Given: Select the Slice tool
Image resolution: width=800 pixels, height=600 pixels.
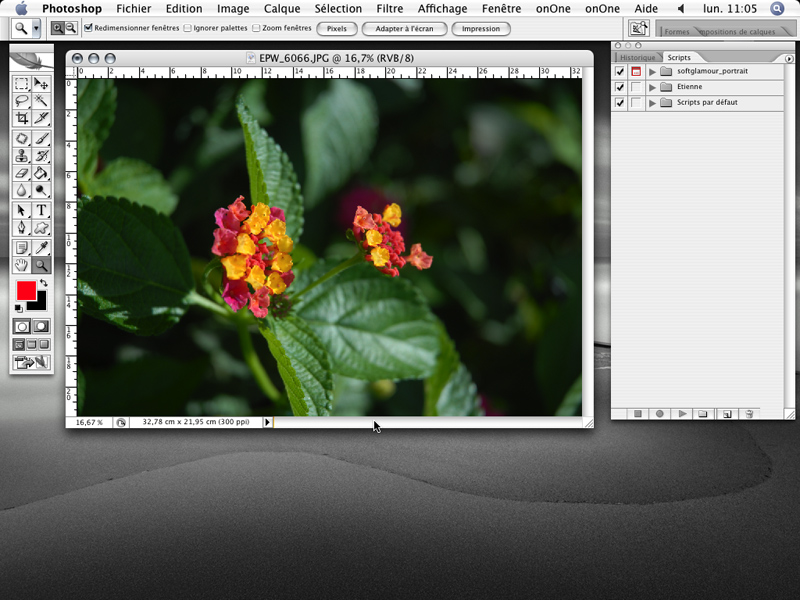Looking at the screenshot, I should click(41, 118).
